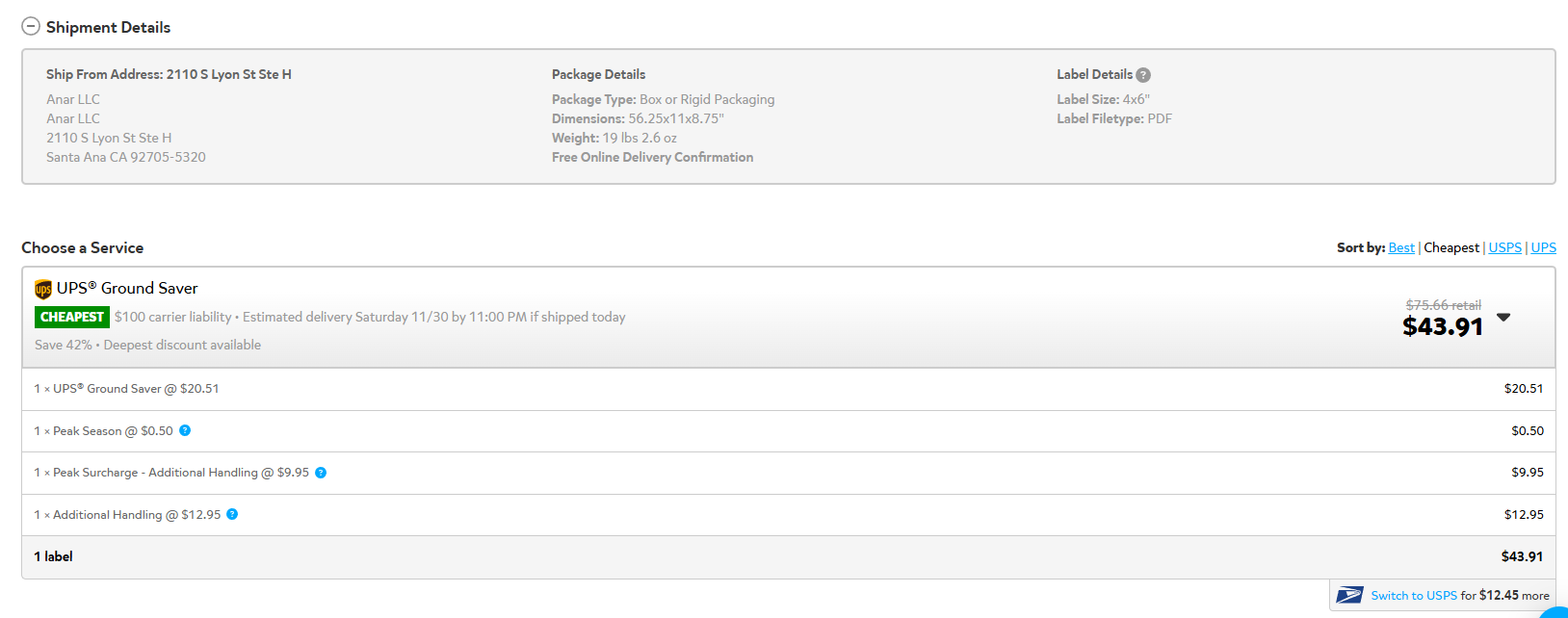
Task: Click the $75.66 retail strikethrough price
Action: 1444,305
